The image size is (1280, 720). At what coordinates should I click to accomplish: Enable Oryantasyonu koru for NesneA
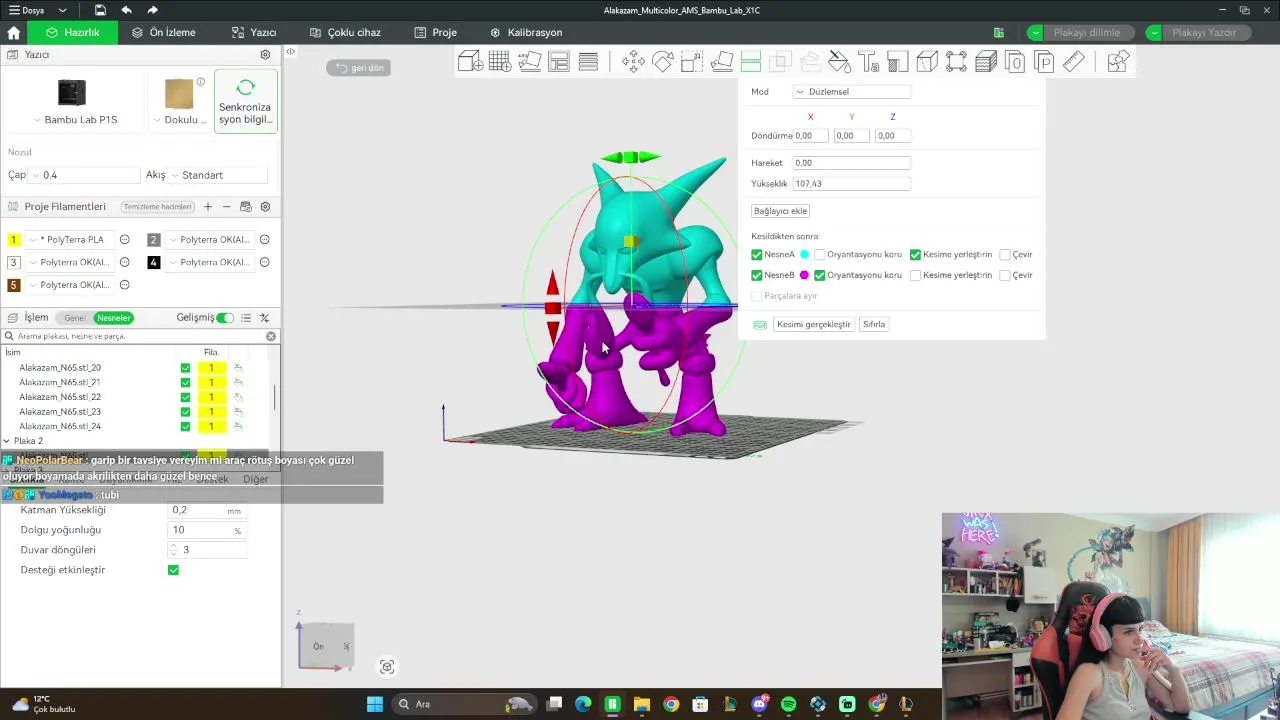point(820,255)
